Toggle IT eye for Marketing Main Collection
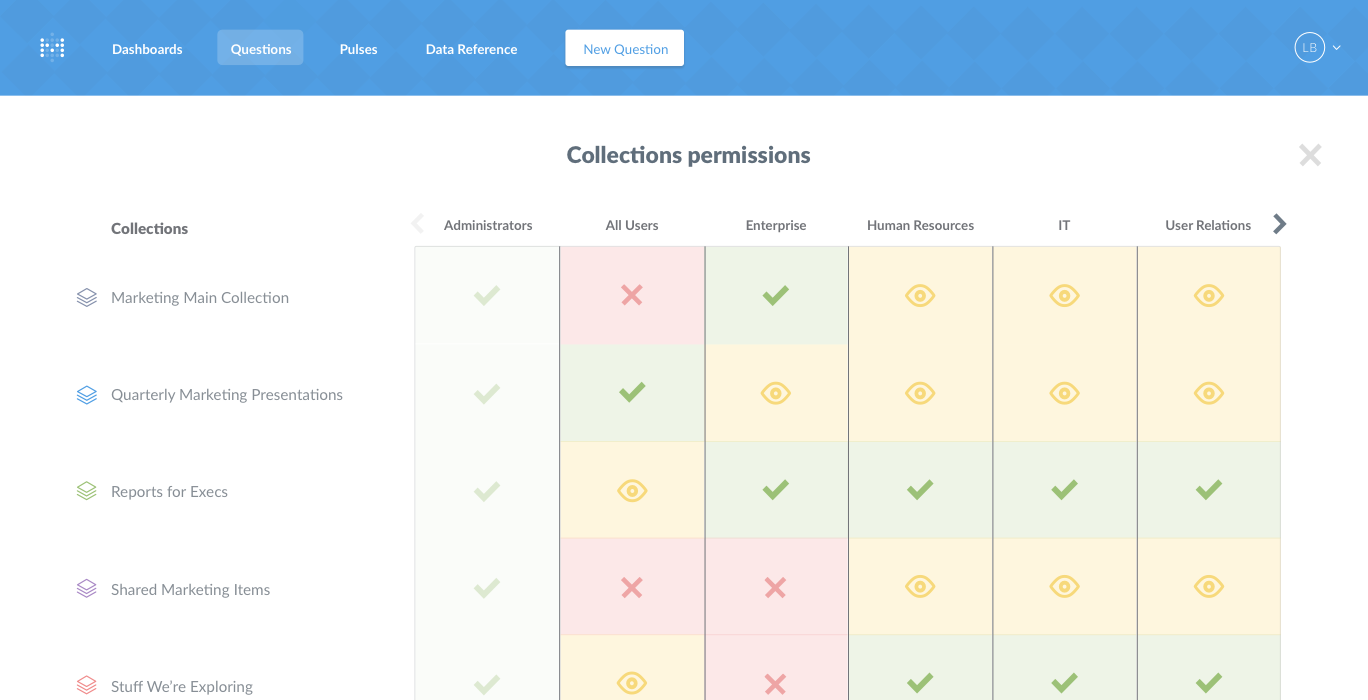This screenshot has width=1368, height=700. pyautogui.click(x=1064, y=295)
